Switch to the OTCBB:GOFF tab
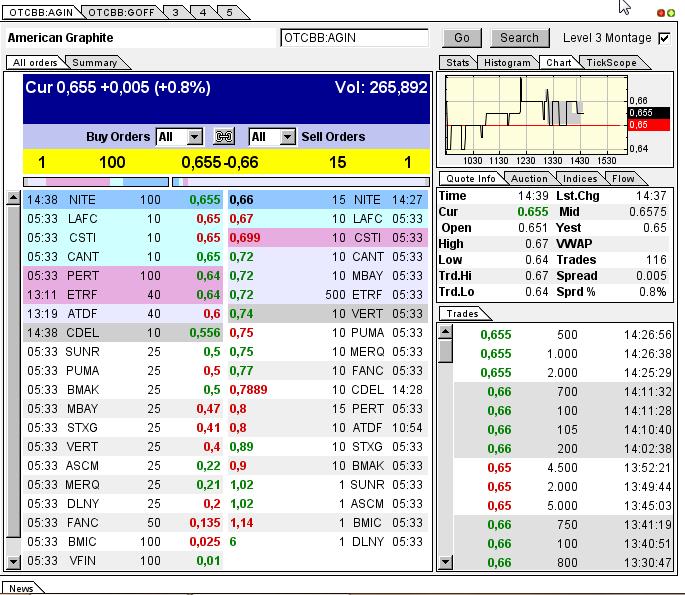This screenshot has width=685, height=595. click(118, 12)
